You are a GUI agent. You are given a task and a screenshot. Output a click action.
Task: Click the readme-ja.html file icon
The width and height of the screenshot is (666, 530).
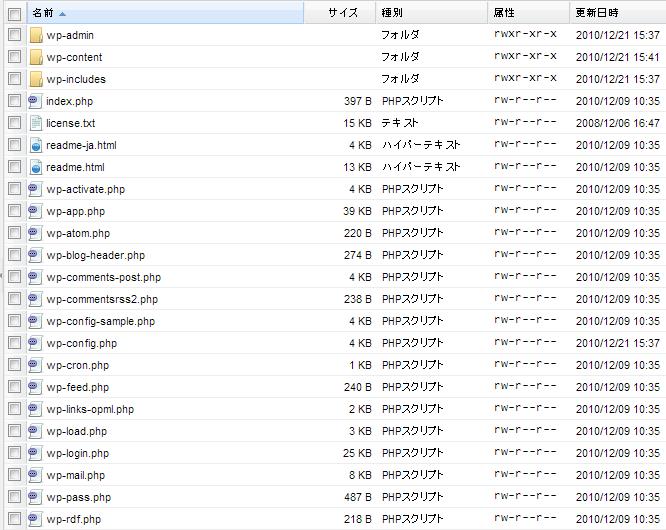pyautogui.click(x=36, y=145)
